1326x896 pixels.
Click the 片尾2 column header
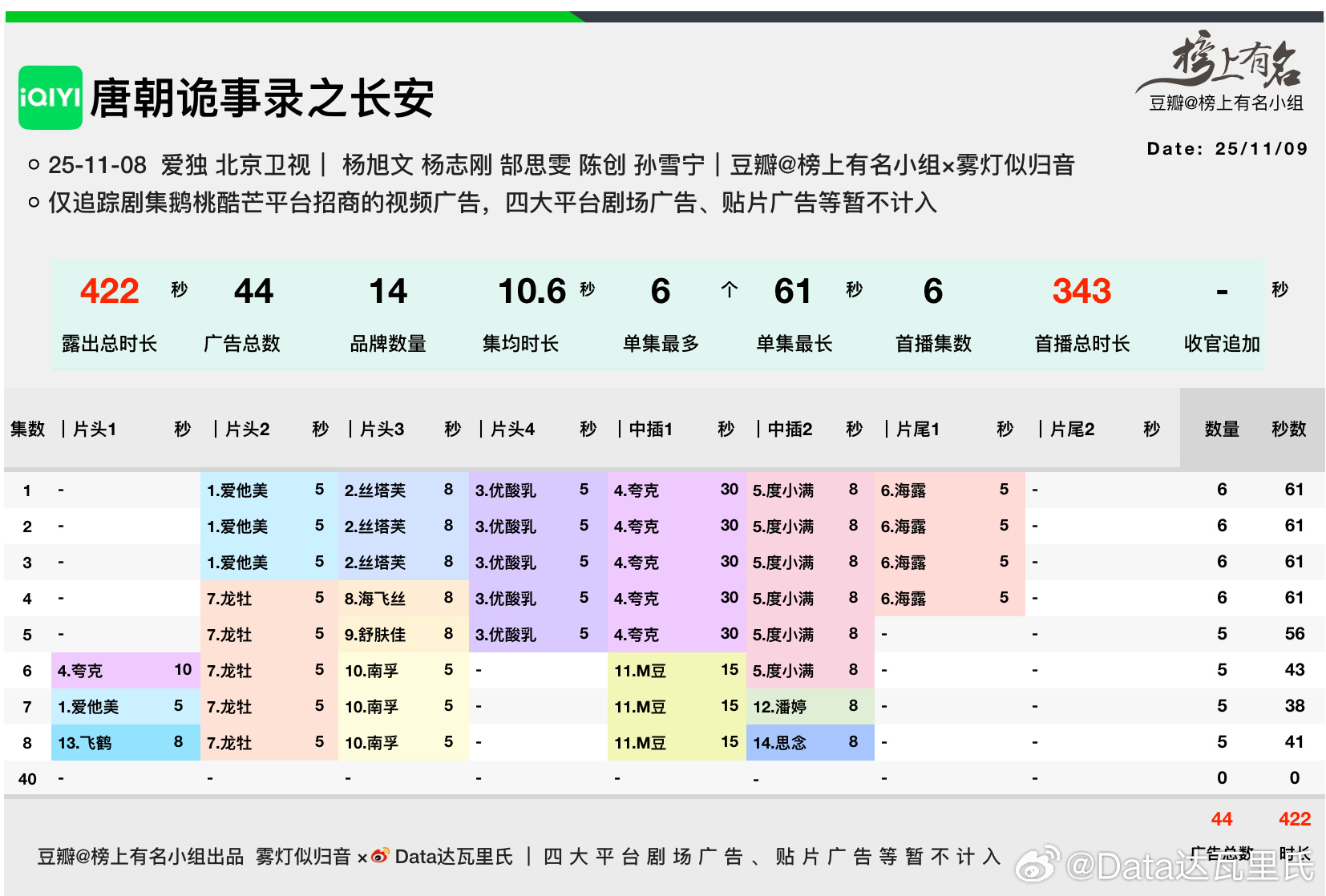coord(1072,429)
